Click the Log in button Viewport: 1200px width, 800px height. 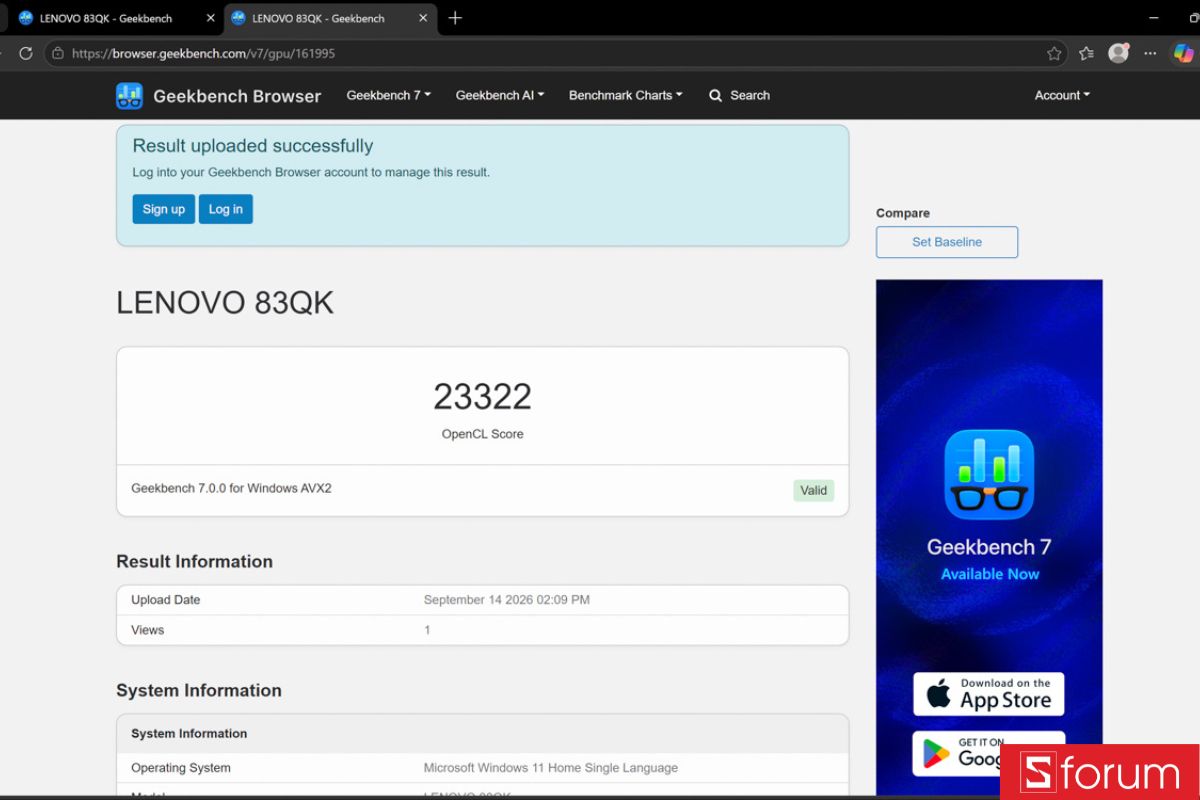click(226, 209)
